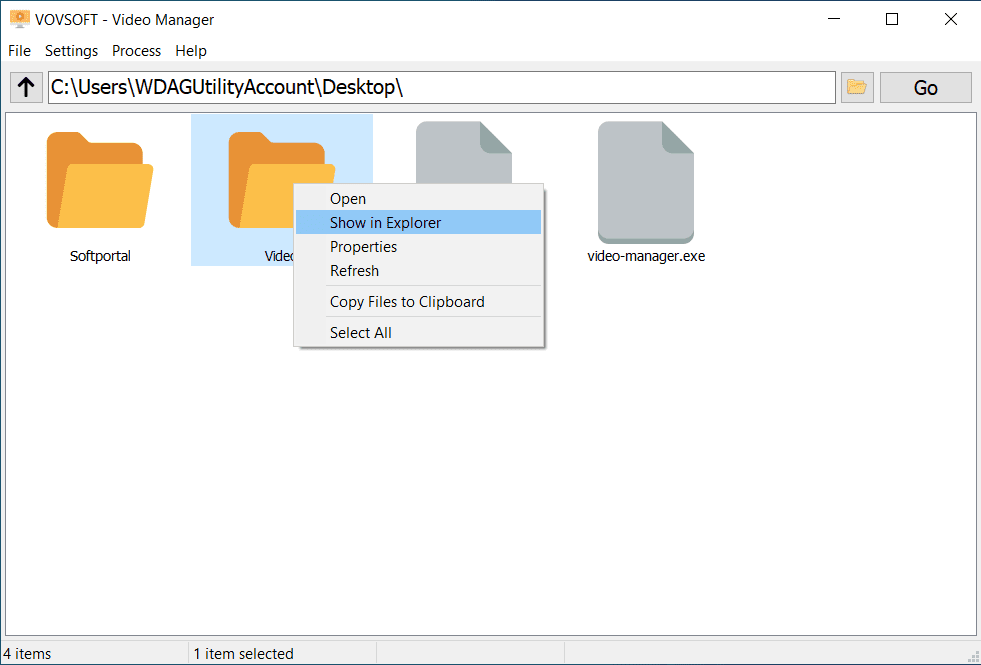Viewport: 981px width, 665px height.
Task: Select the video-manager.exe file icon
Action: tap(646, 182)
